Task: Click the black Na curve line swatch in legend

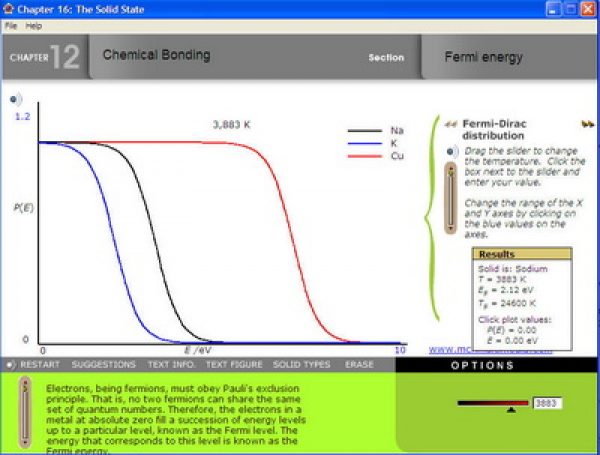Action: click(x=365, y=130)
